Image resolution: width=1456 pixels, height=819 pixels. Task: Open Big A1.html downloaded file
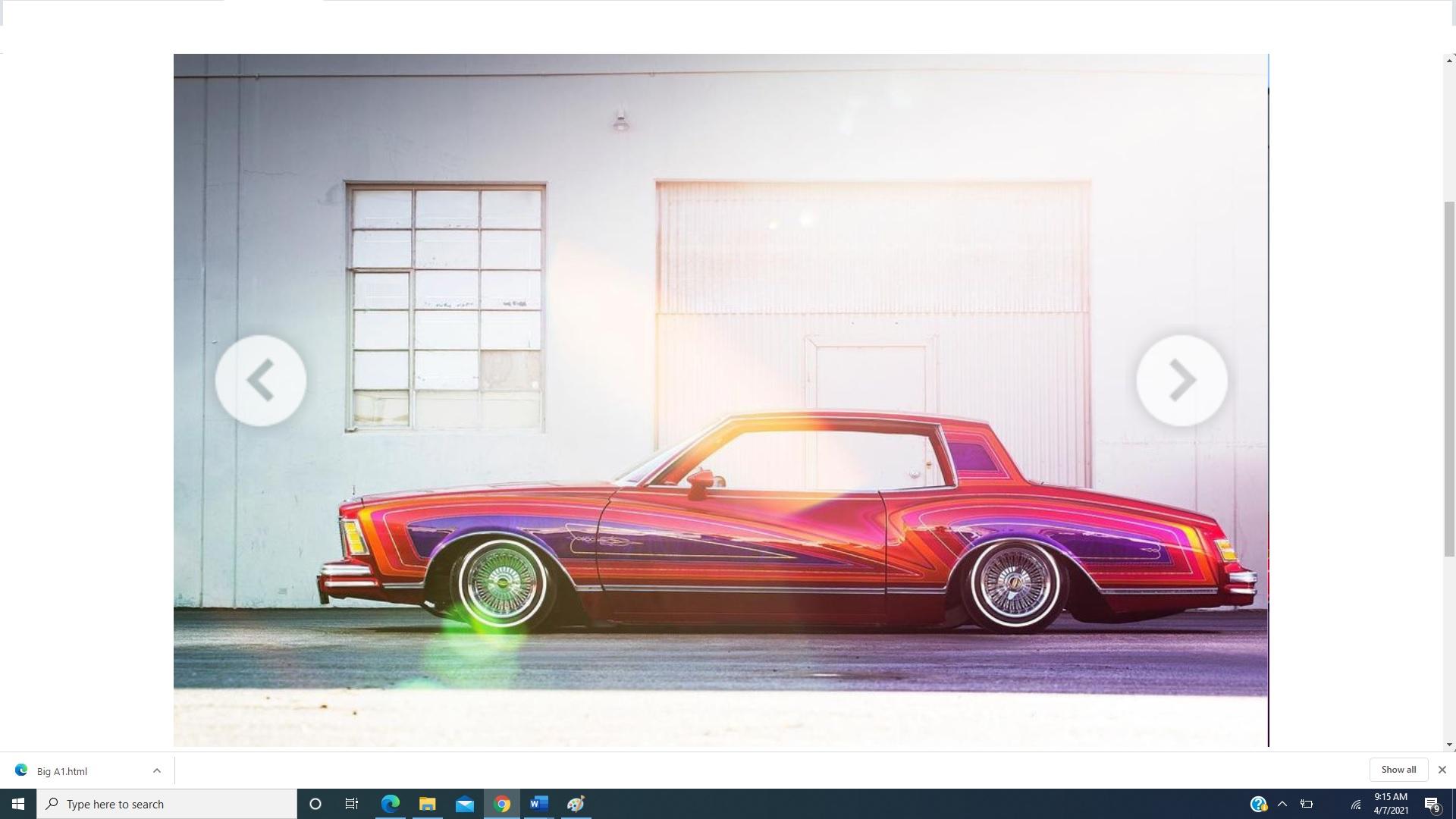(62, 771)
